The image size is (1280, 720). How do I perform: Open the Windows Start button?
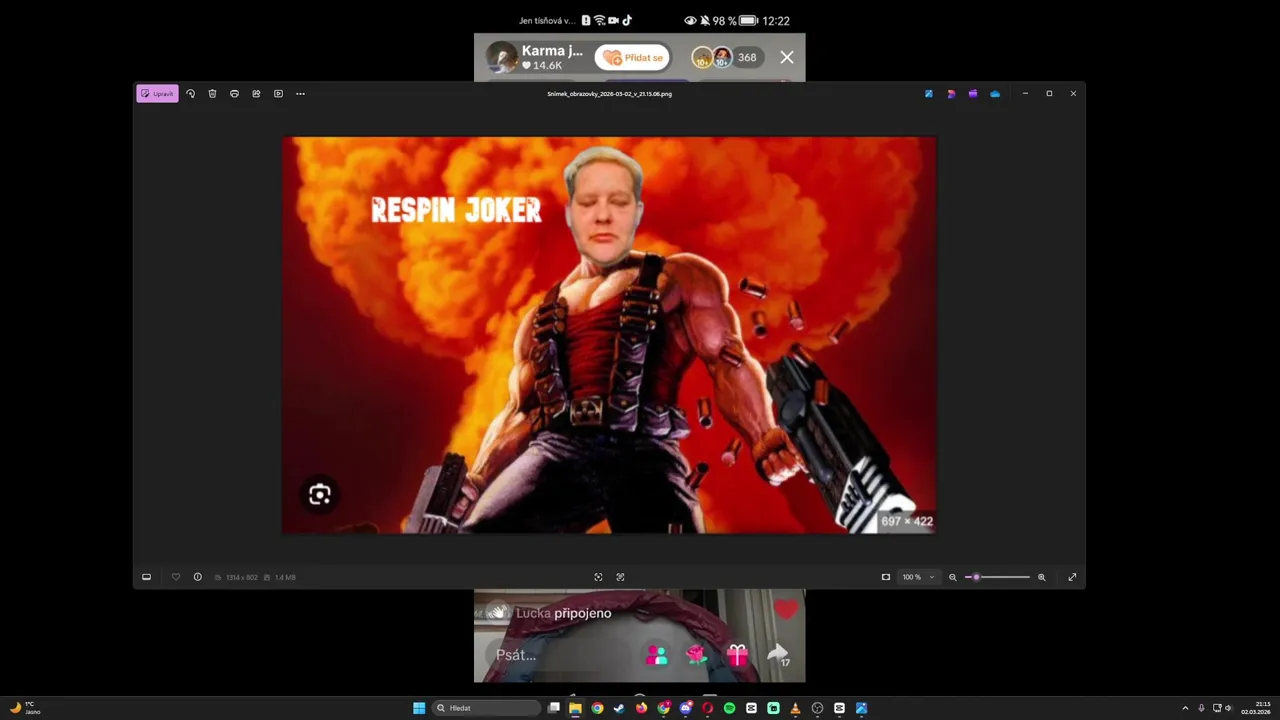pyautogui.click(x=419, y=708)
